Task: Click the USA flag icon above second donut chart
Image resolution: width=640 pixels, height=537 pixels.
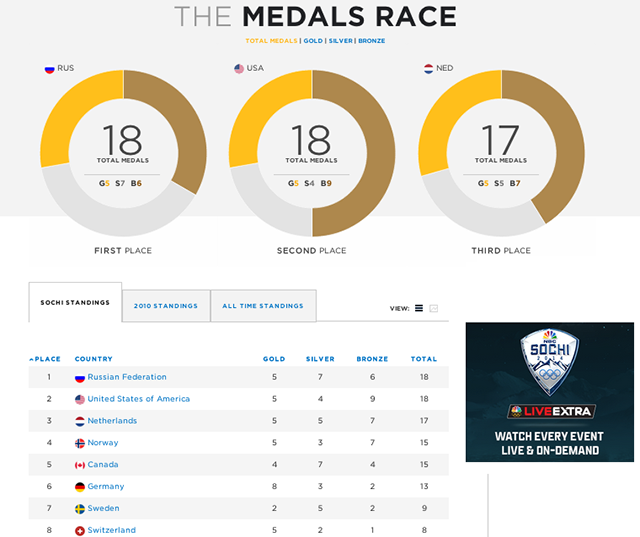Action: coord(239,69)
